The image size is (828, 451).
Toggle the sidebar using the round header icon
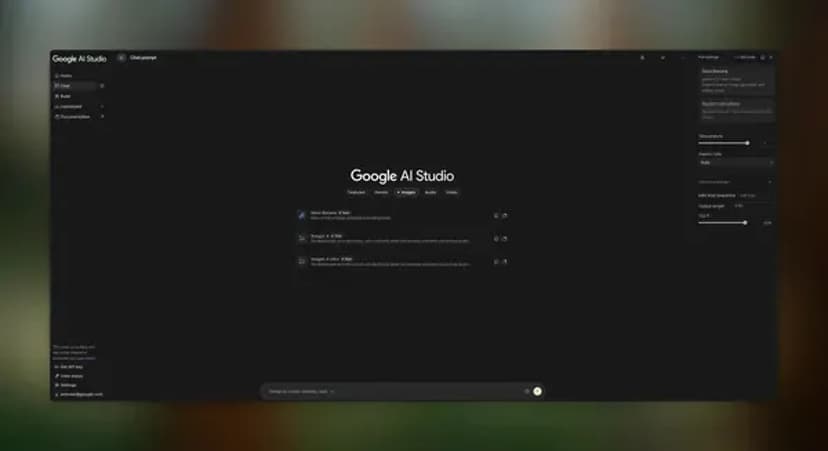pyautogui.click(x=121, y=58)
